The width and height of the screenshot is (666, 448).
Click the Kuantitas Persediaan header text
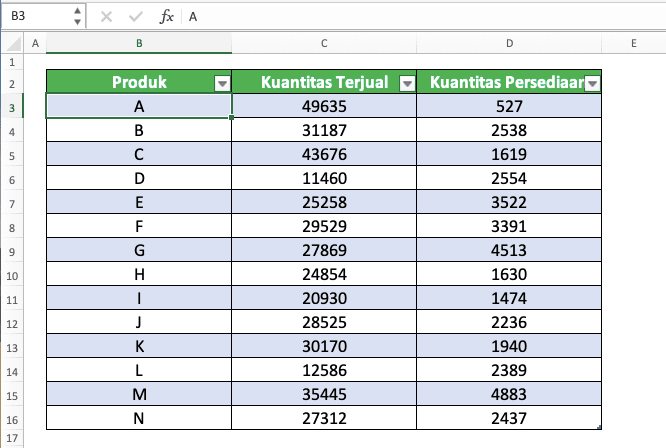pyautogui.click(x=508, y=82)
